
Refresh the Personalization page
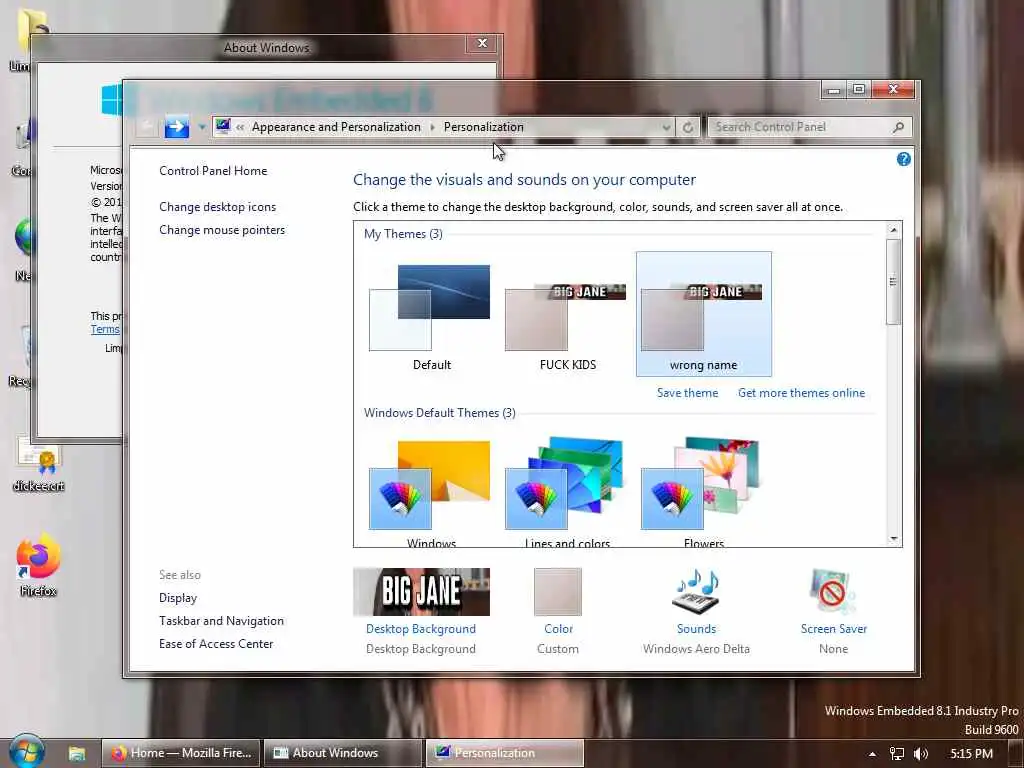(688, 127)
